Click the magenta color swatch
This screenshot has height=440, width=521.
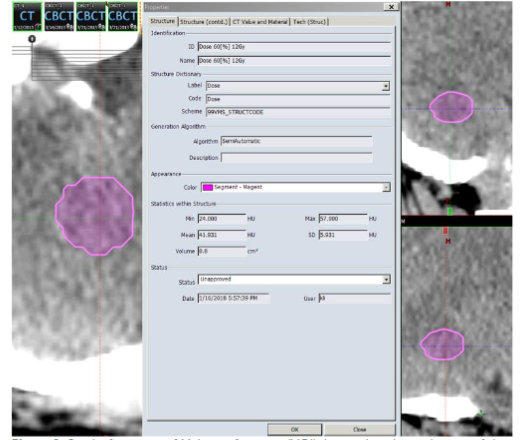[x=208, y=187]
